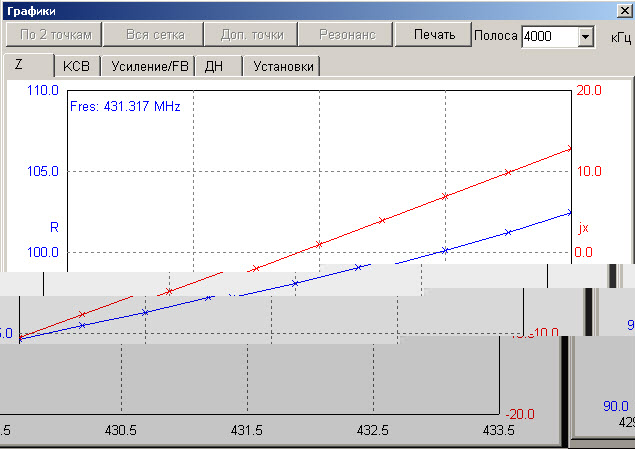
Task: Click the last red jX curve marker
Action: (571, 148)
